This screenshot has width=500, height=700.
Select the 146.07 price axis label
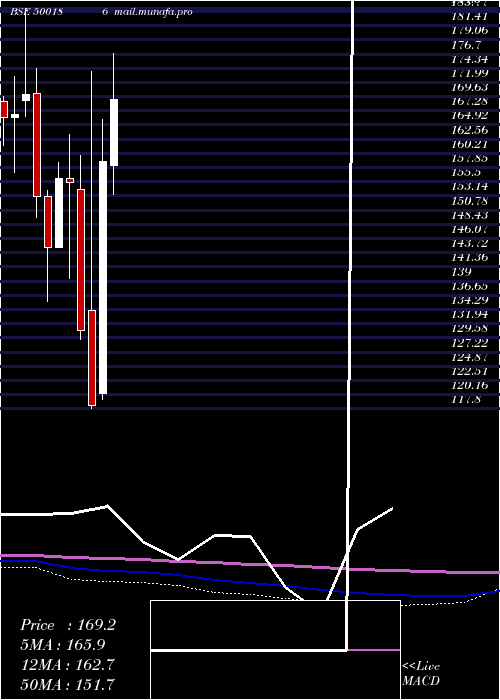[470, 229]
